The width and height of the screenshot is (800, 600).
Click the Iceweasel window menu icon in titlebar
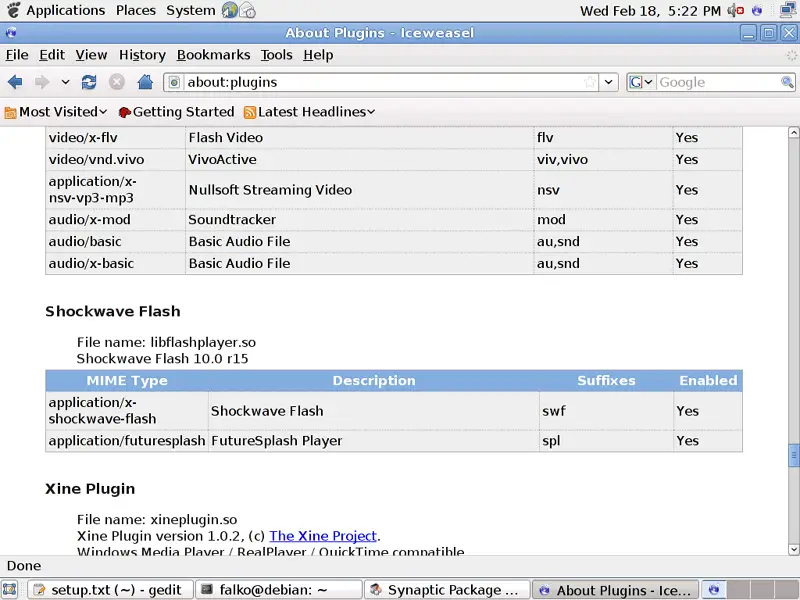[11, 33]
